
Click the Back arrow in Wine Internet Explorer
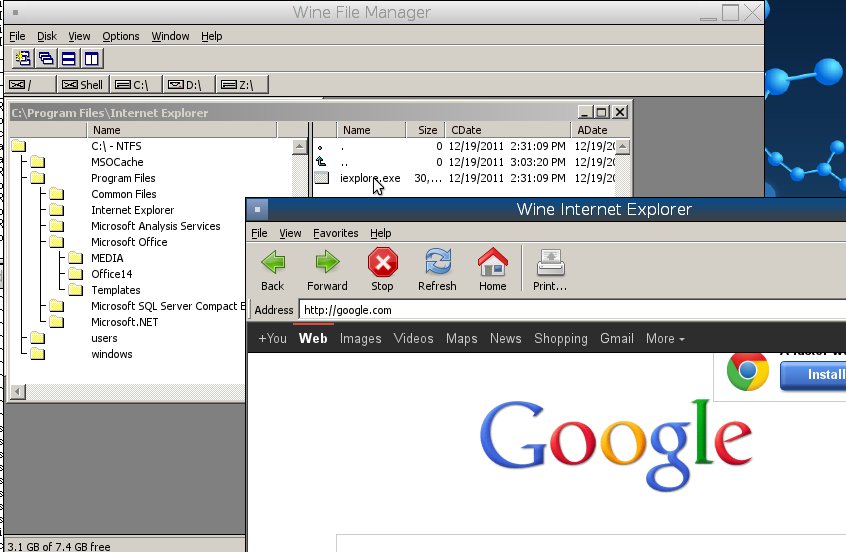272,262
